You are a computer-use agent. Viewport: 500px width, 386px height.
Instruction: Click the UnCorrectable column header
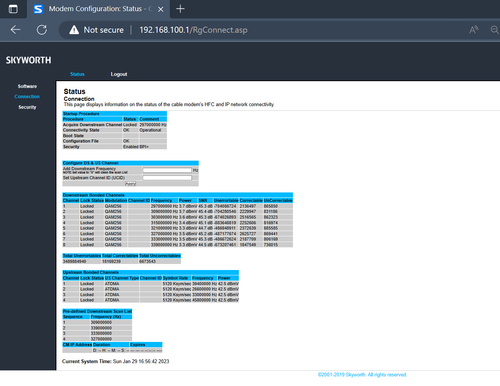click(278, 200)
